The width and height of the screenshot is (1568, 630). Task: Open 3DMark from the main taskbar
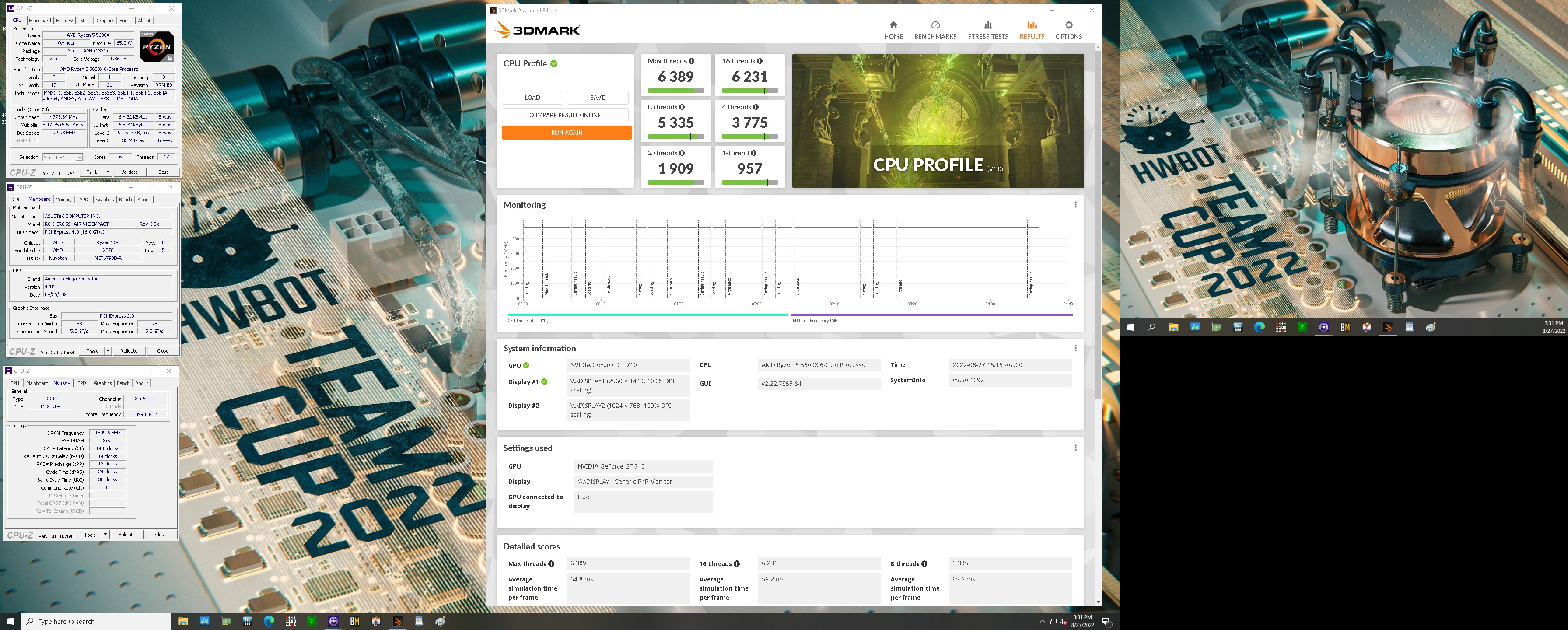tap(398, 622)
